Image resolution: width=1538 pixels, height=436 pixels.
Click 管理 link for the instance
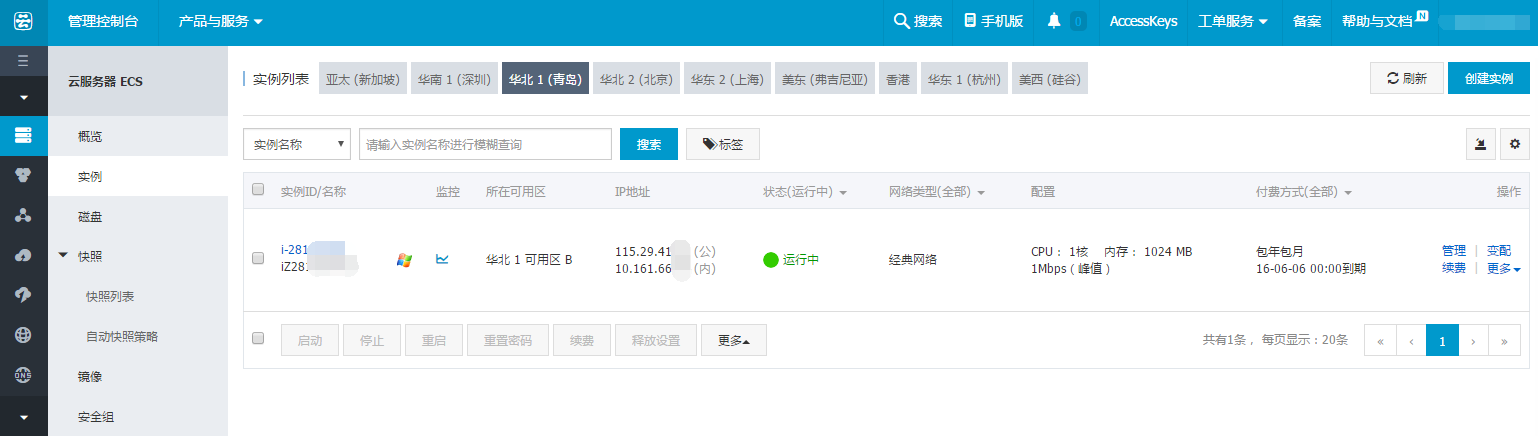click(1454, 251)
